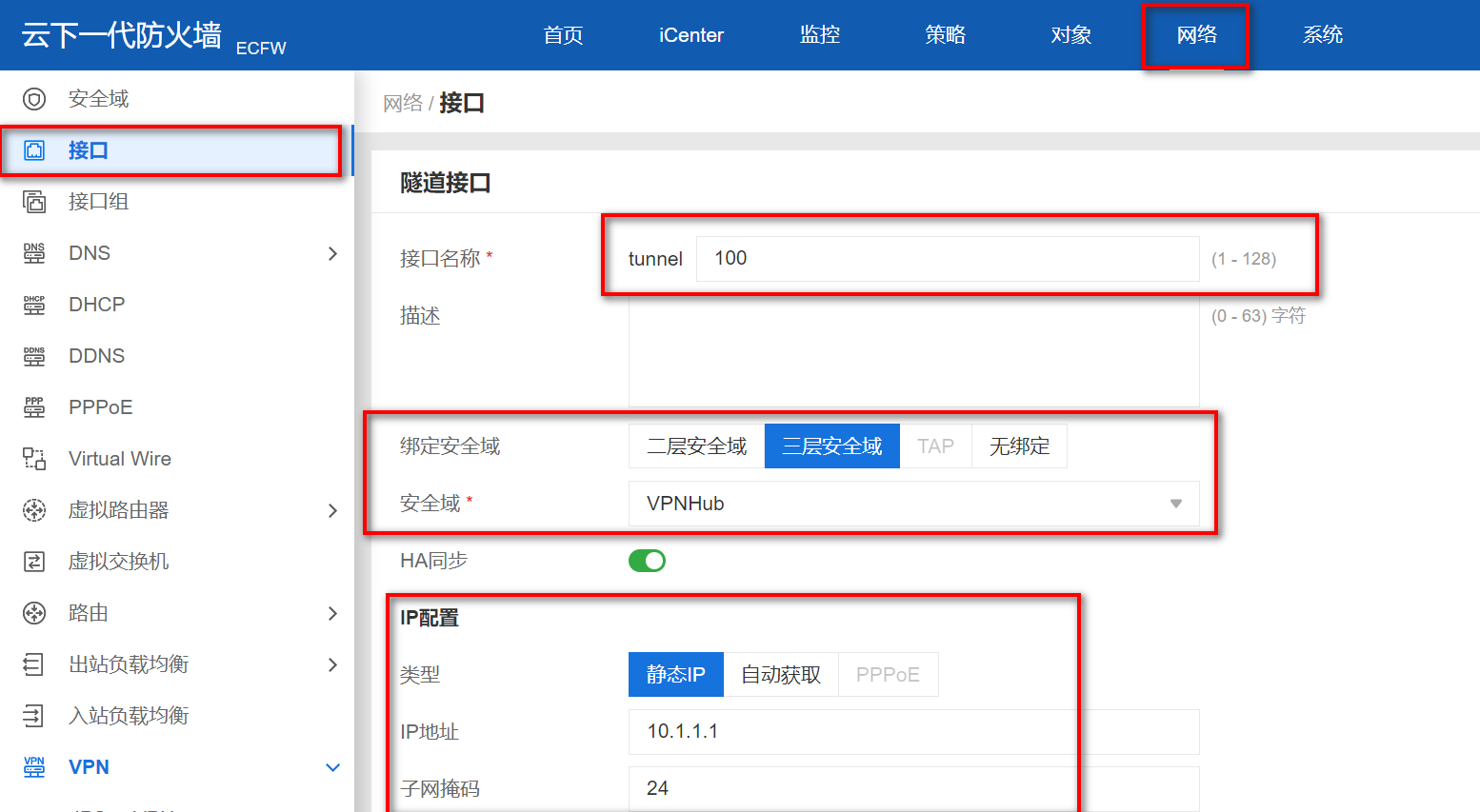Screen dimensions: 1480x812
Task: Click the tunnel interface number field
Action: pos(947,259)
